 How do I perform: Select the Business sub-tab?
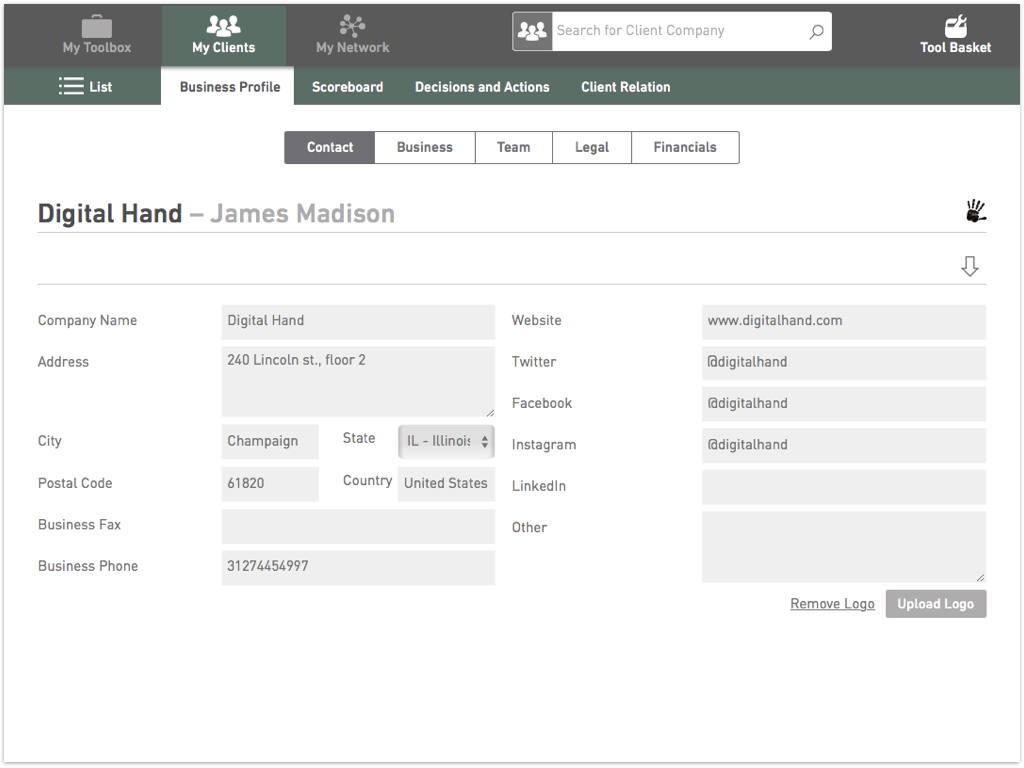[x=424, y=148]
